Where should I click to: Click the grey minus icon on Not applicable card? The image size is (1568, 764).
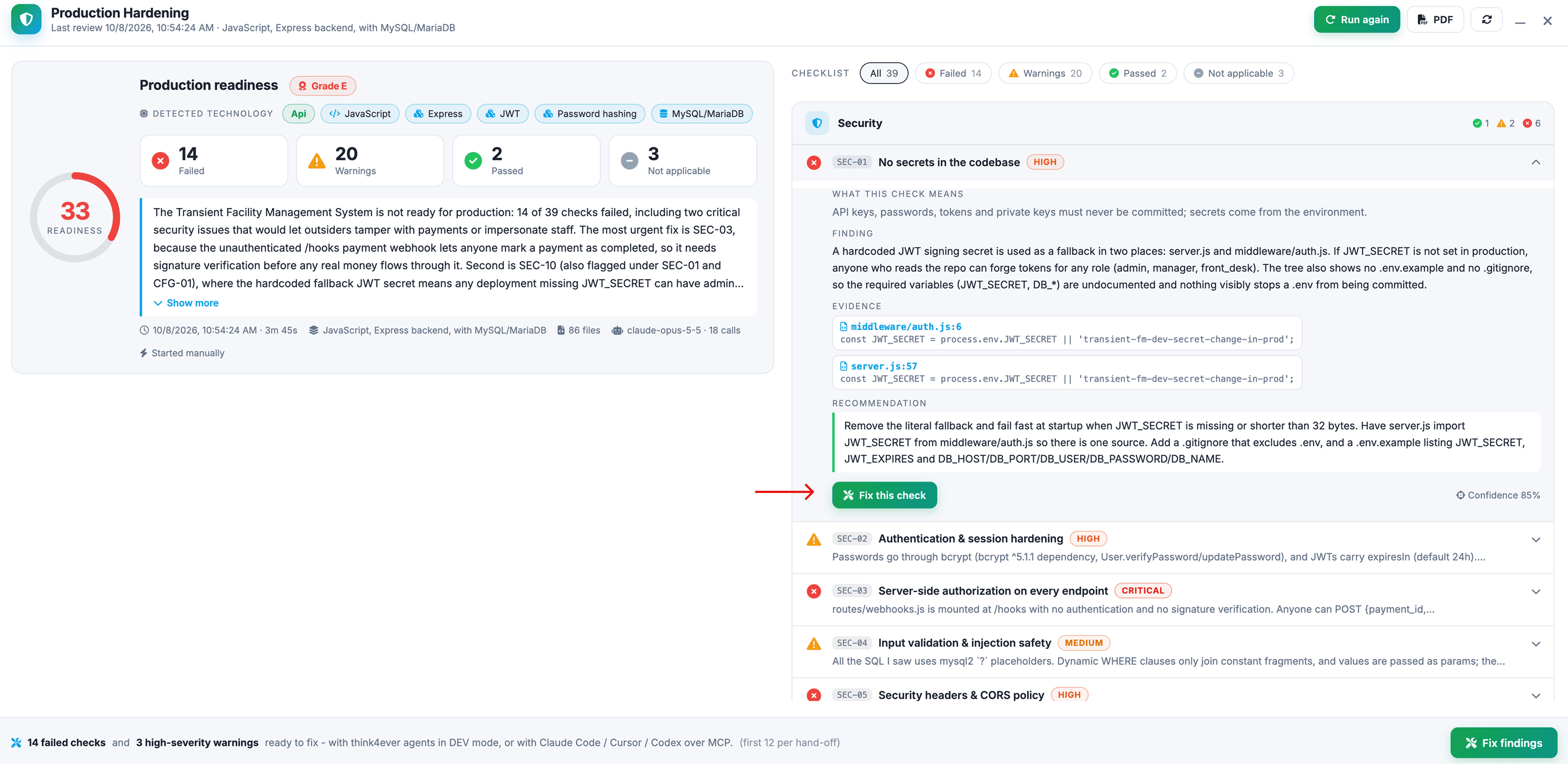pos(629,161)
